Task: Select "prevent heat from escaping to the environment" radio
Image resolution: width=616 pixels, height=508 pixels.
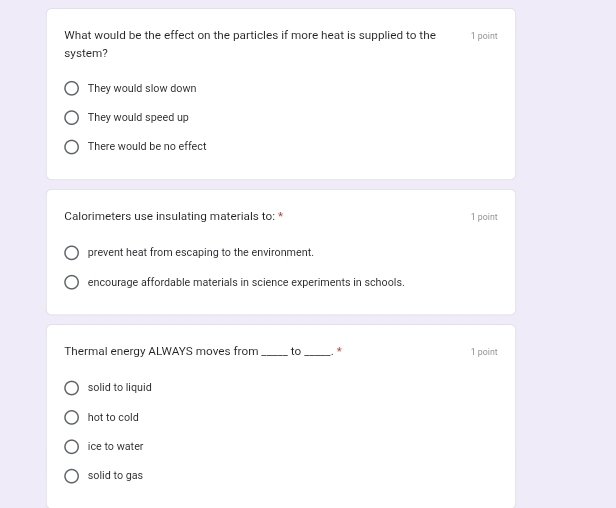Action: (x=72, y=253)
